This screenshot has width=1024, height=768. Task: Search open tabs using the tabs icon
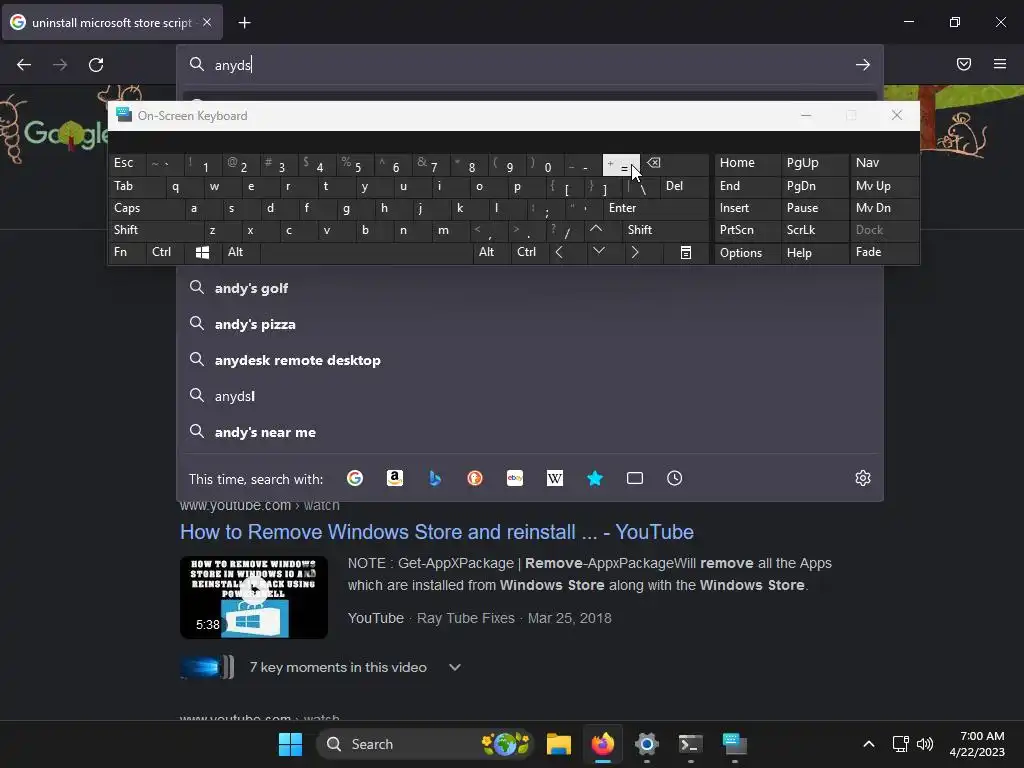(635, 478)
